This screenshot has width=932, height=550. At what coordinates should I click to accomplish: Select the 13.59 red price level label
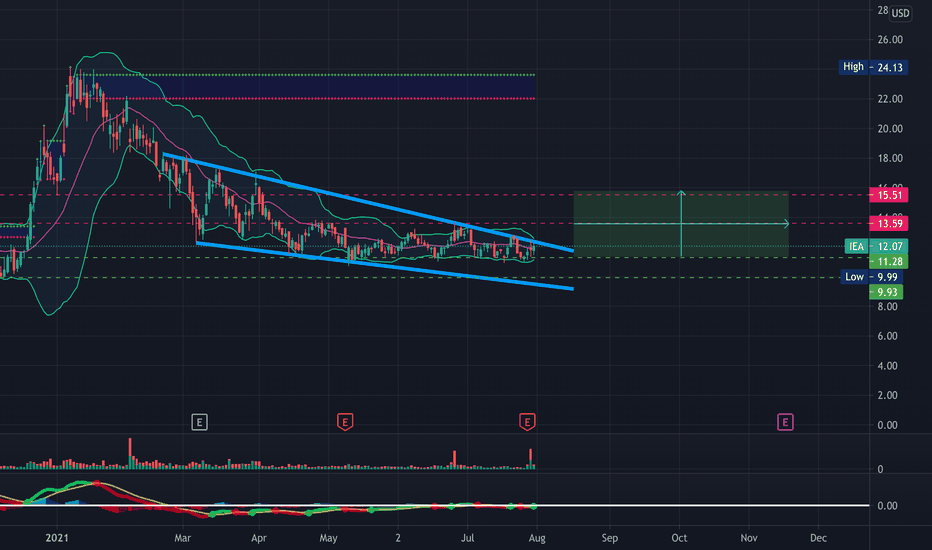point(888,224)
